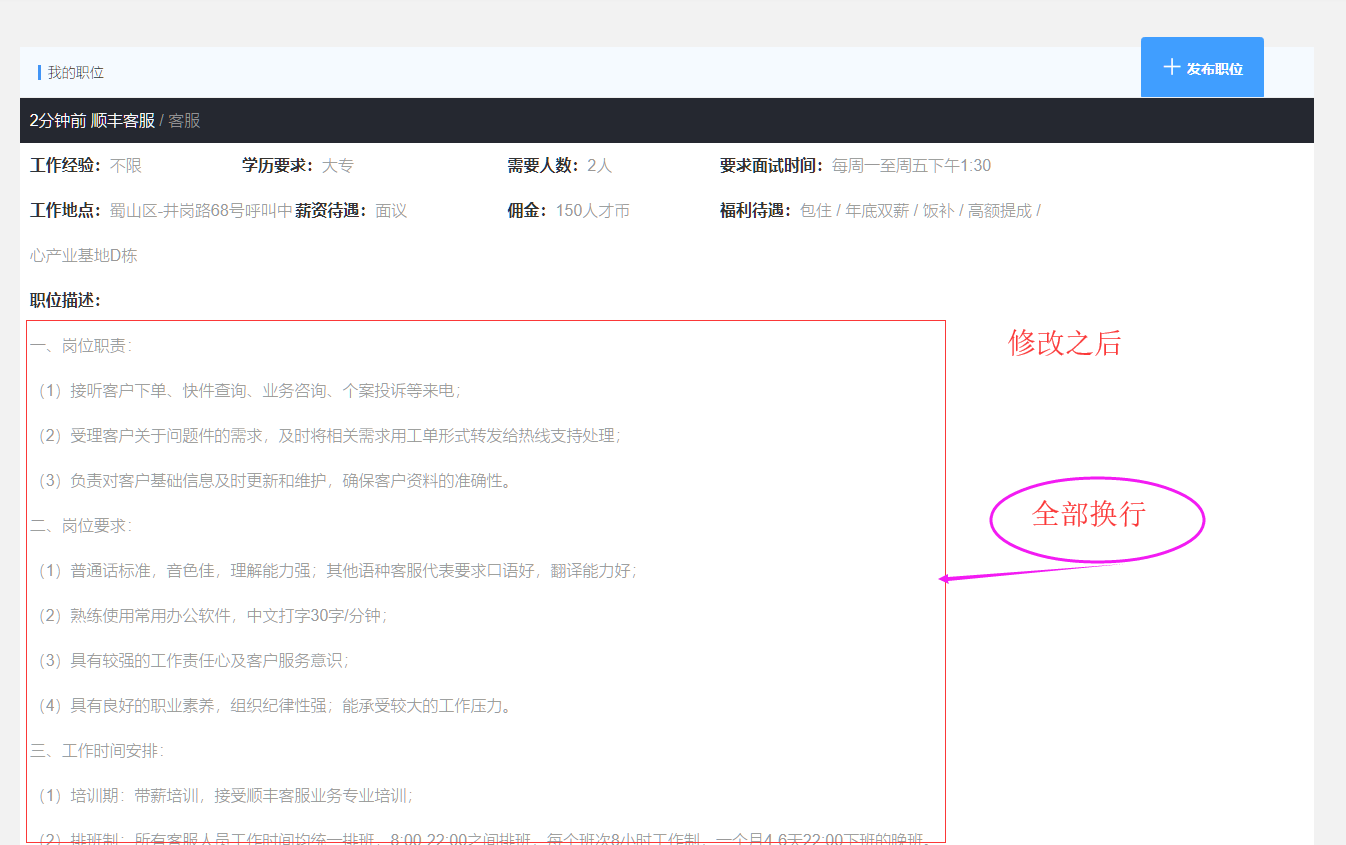This screenshot has width=1346, height=845.
Task: Open the 顺丰客服 breadcrumb link
Action: (x=125, y=120)
